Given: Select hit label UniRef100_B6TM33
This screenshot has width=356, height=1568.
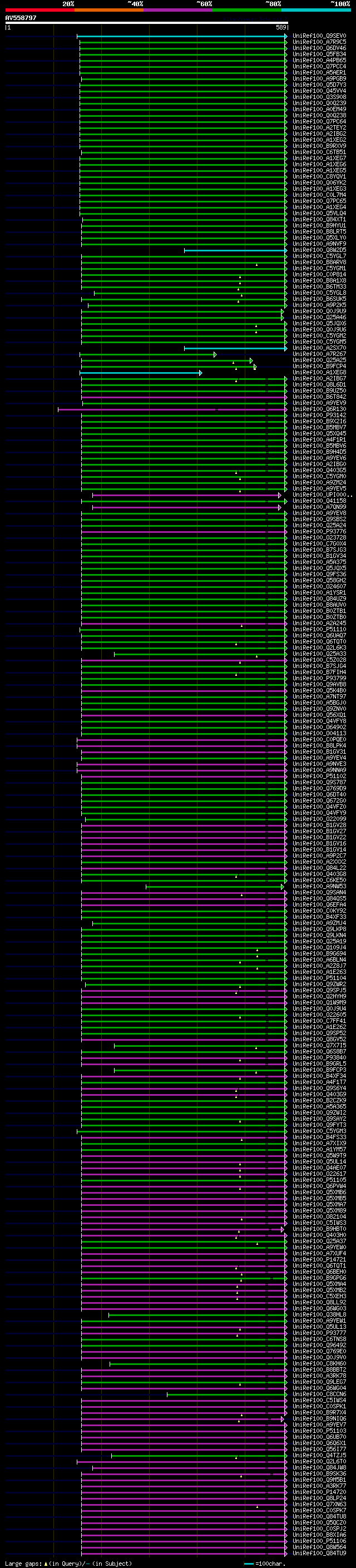Looking at the screenshot, I should click(319, 286).
